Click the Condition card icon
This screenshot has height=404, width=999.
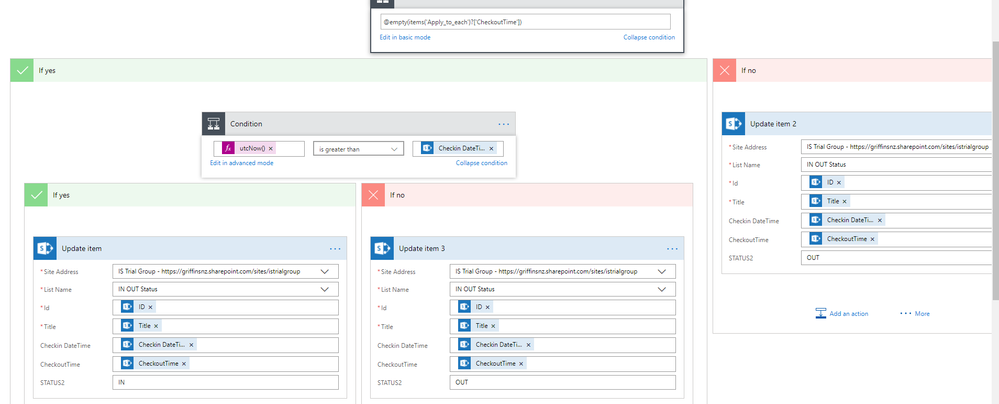pos(213,124)
